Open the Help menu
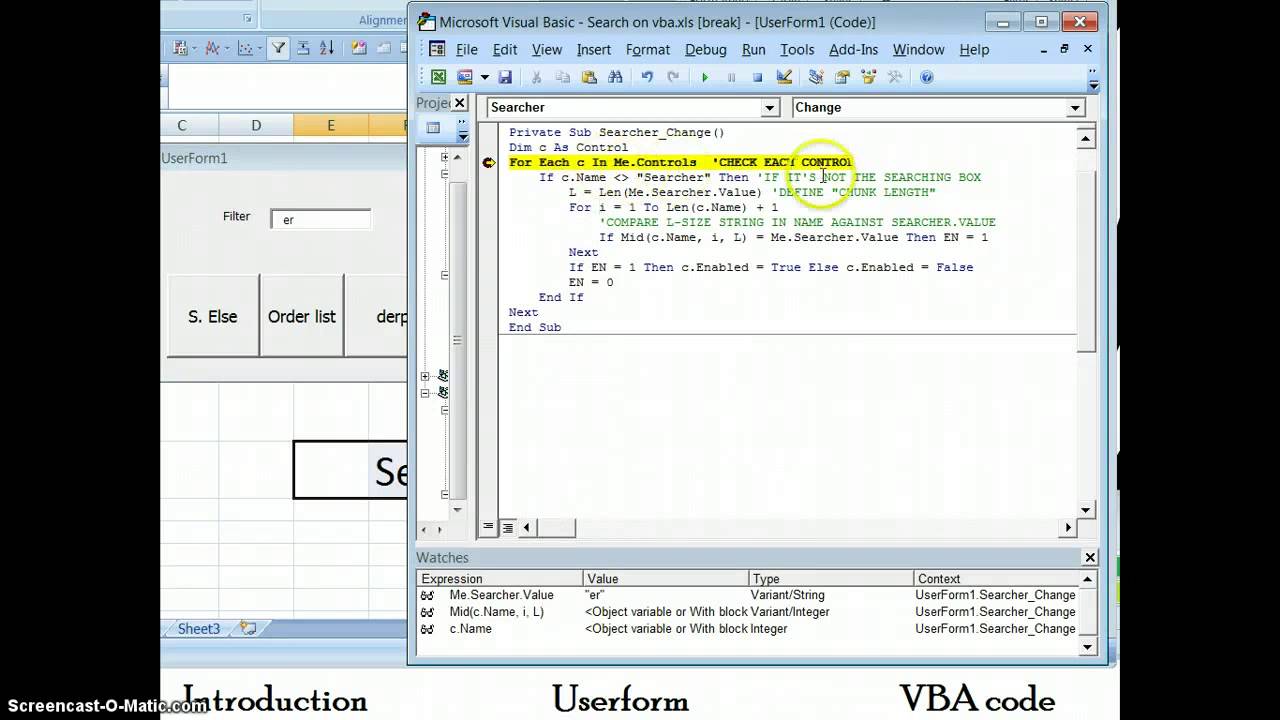 [x=974, y=49]
